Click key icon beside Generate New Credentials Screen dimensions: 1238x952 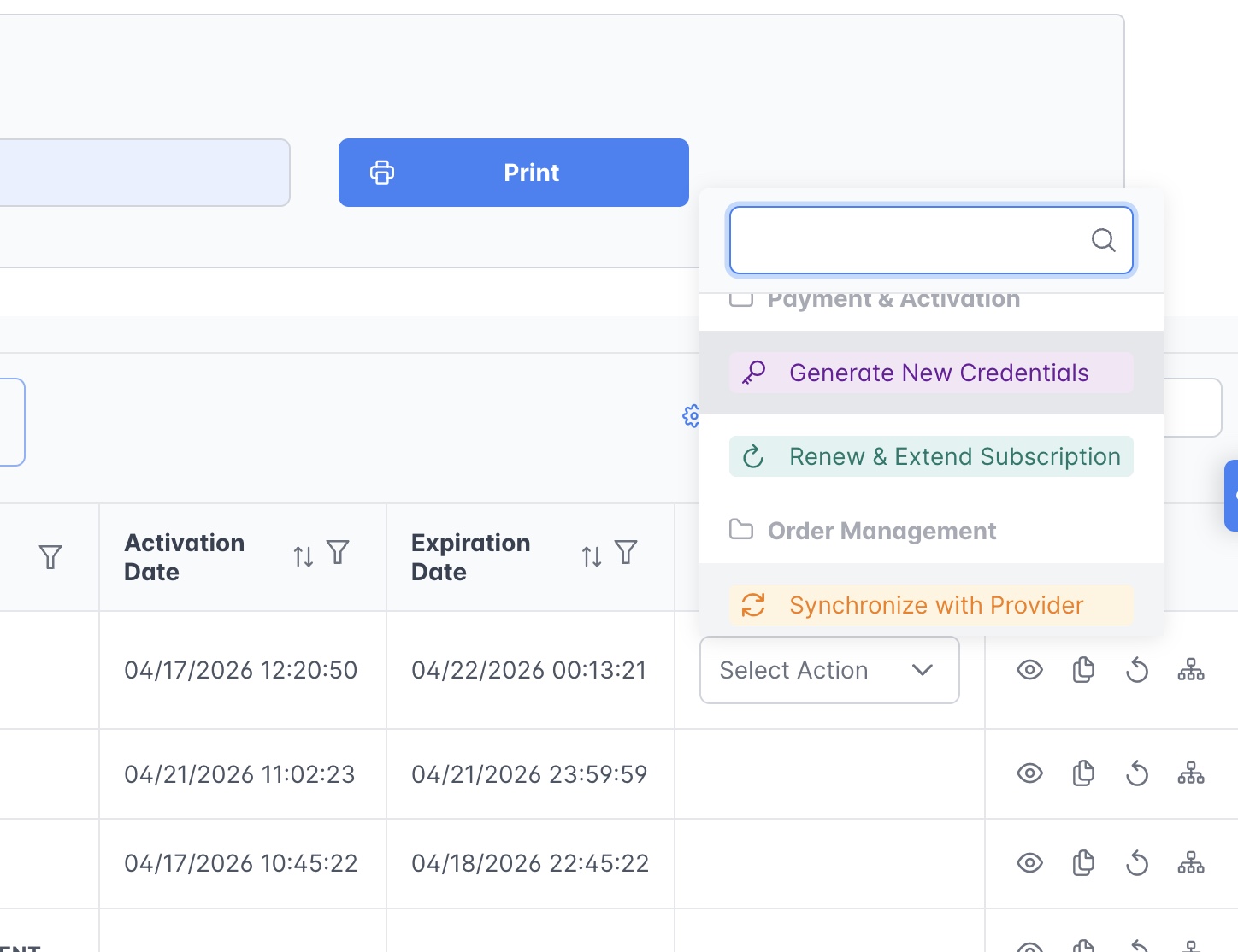click(754, 373)
